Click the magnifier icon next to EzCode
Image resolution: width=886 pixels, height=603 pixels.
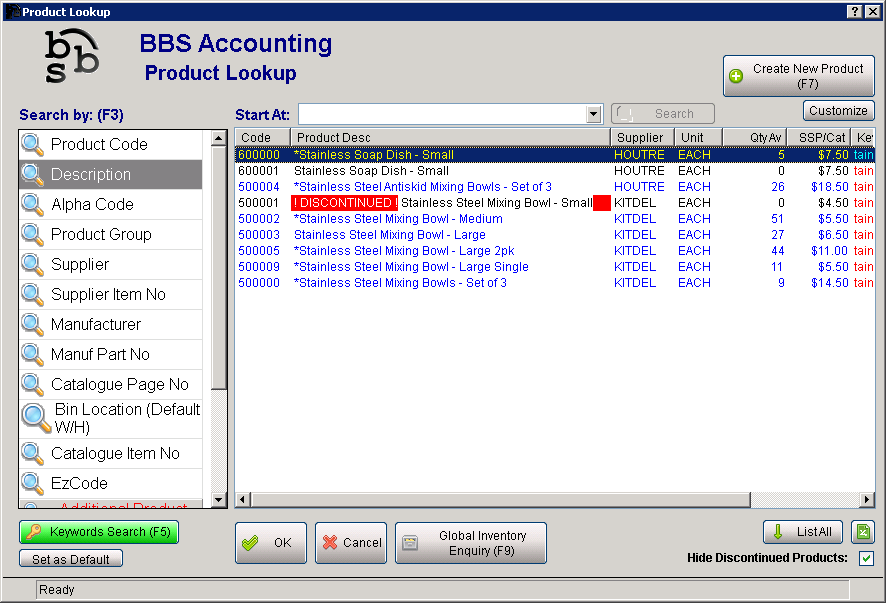click(33, 483)
